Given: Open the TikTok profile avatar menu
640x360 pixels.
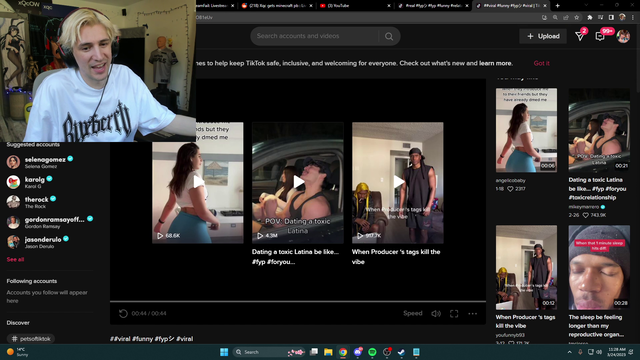Looking at the screenshot, I should point(623,36).
